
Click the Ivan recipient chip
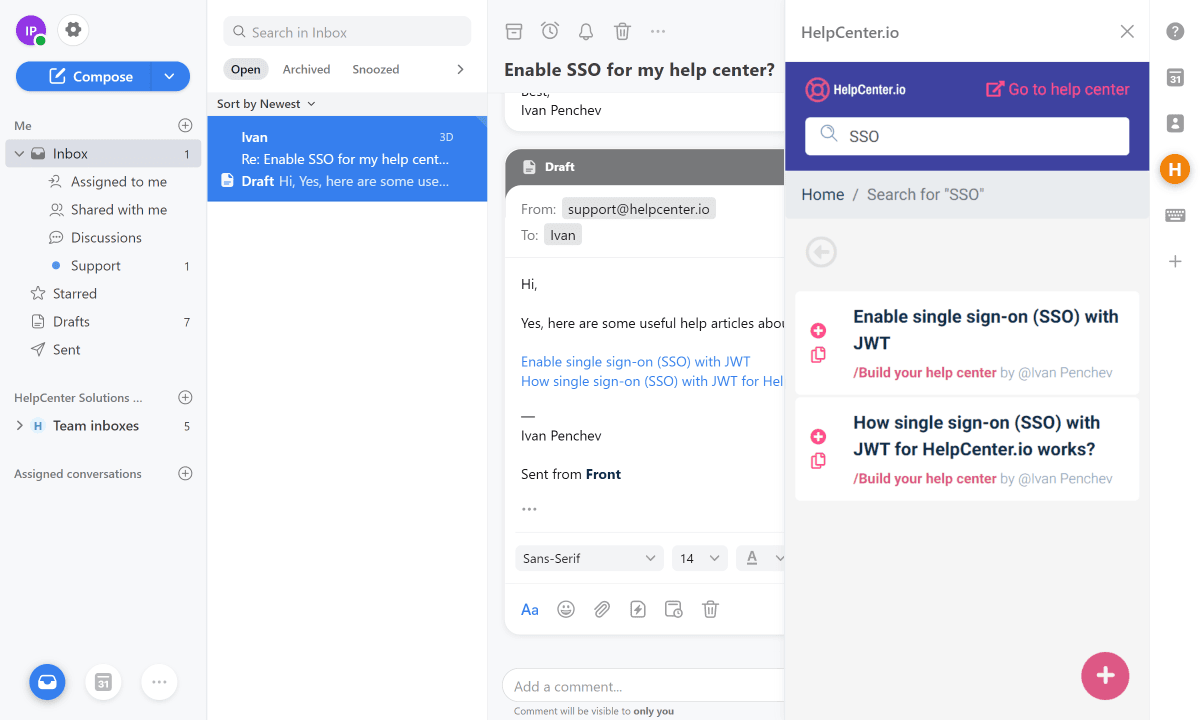tap(563, 235)
